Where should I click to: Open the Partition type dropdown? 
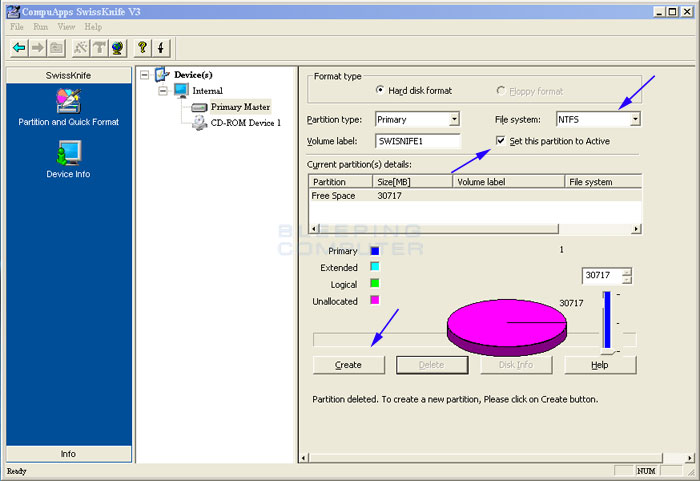click(x=454, y=119)
